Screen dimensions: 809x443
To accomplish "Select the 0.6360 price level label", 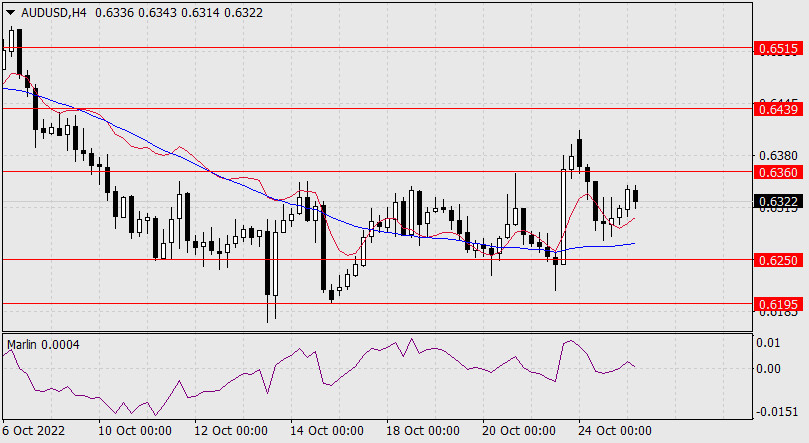I will point(777,172).
